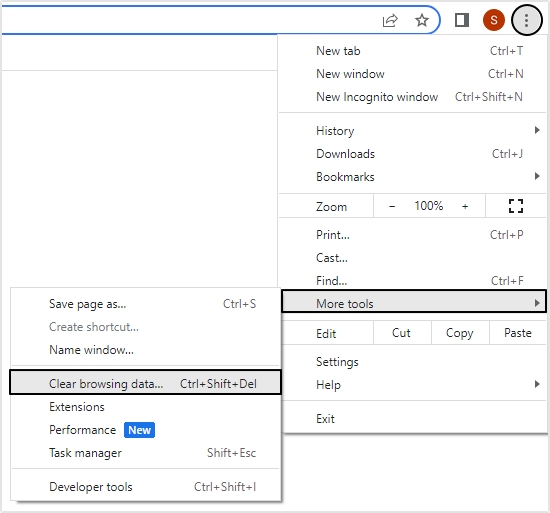
Task: Select Save page as... option
Action: pyautogui.click(x=146, y=304)
